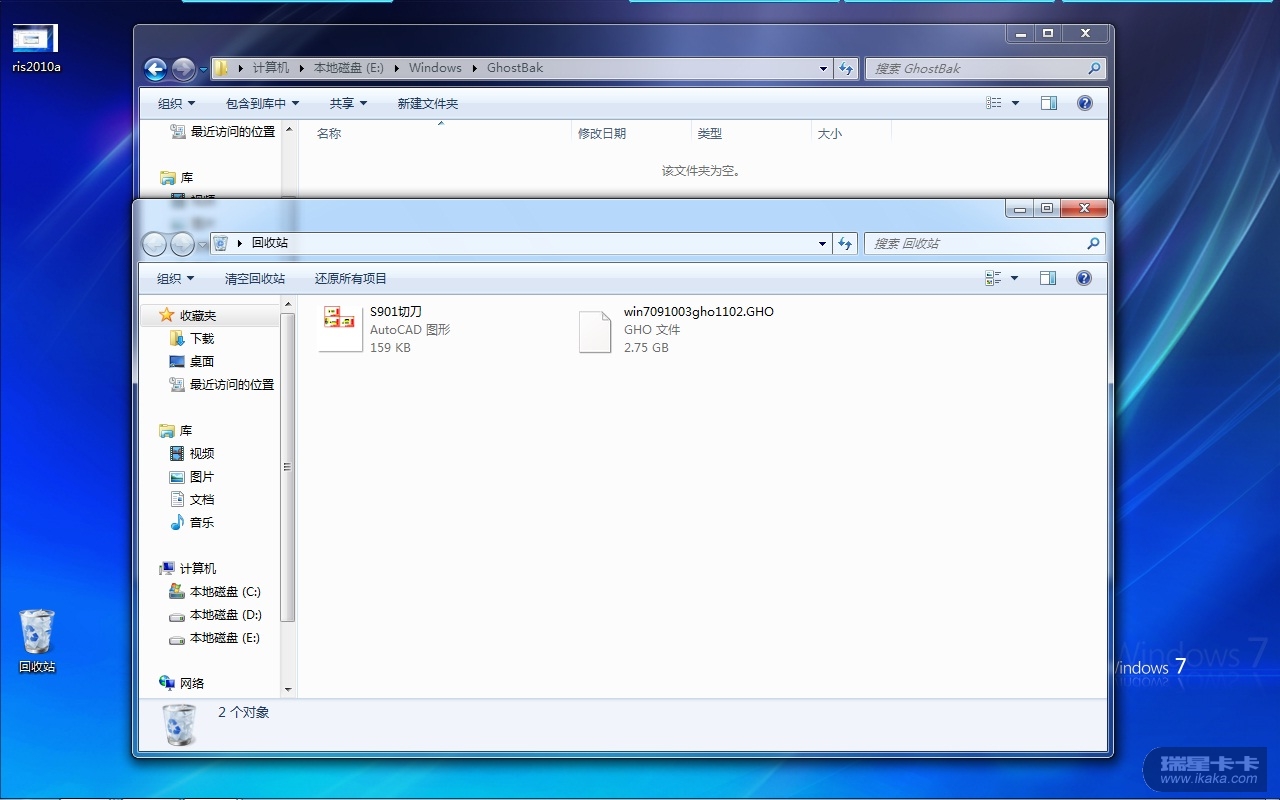Open 图片 library in sidebar

click(x=192, y=477)
